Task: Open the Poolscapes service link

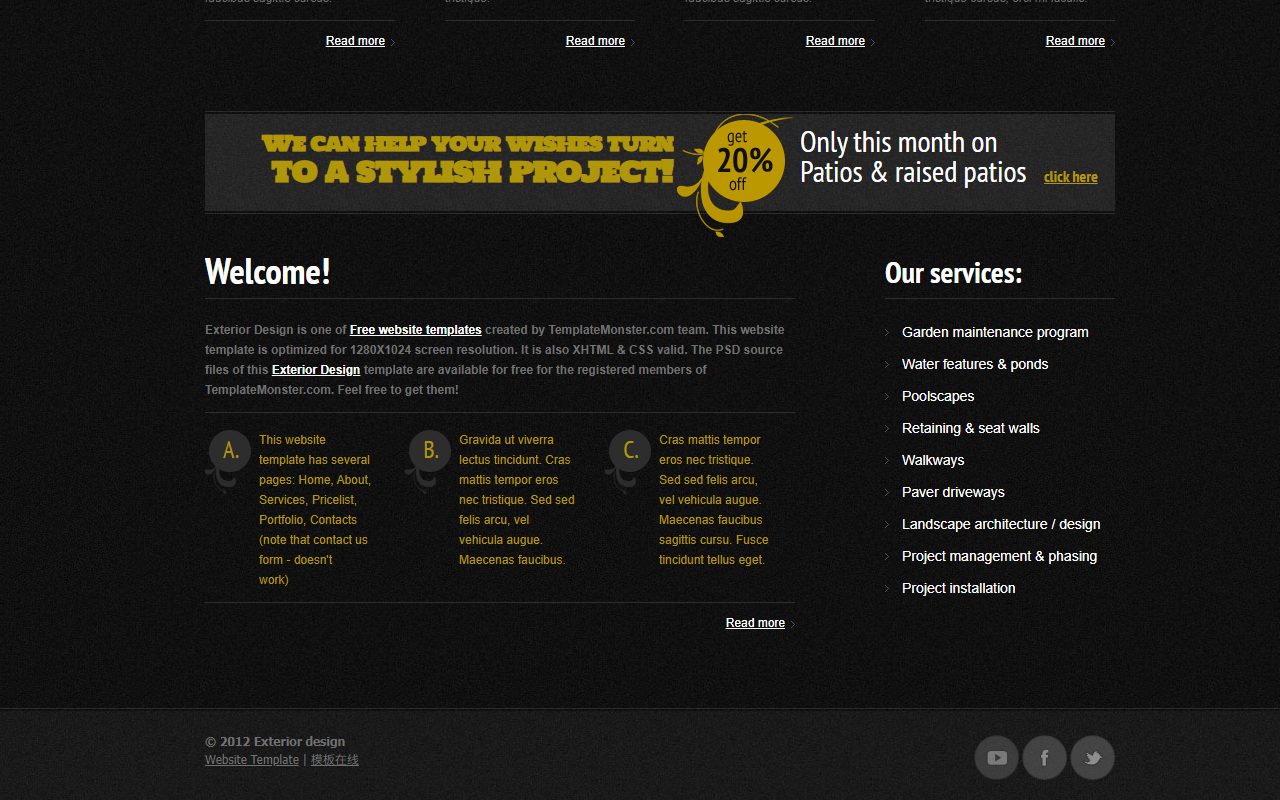Action: (x=938, y=396)
